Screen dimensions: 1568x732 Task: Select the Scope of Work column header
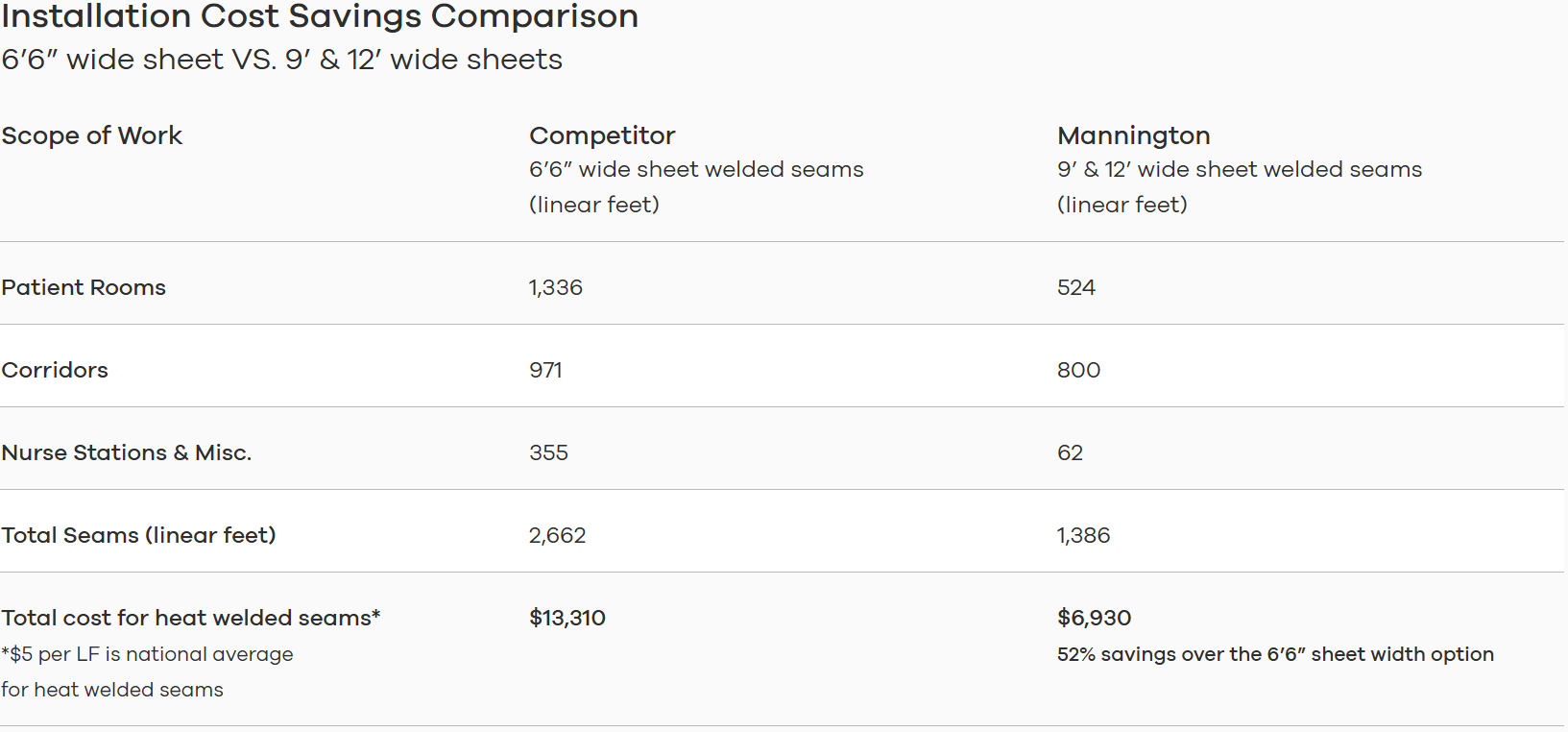click(x=92, y=135)
